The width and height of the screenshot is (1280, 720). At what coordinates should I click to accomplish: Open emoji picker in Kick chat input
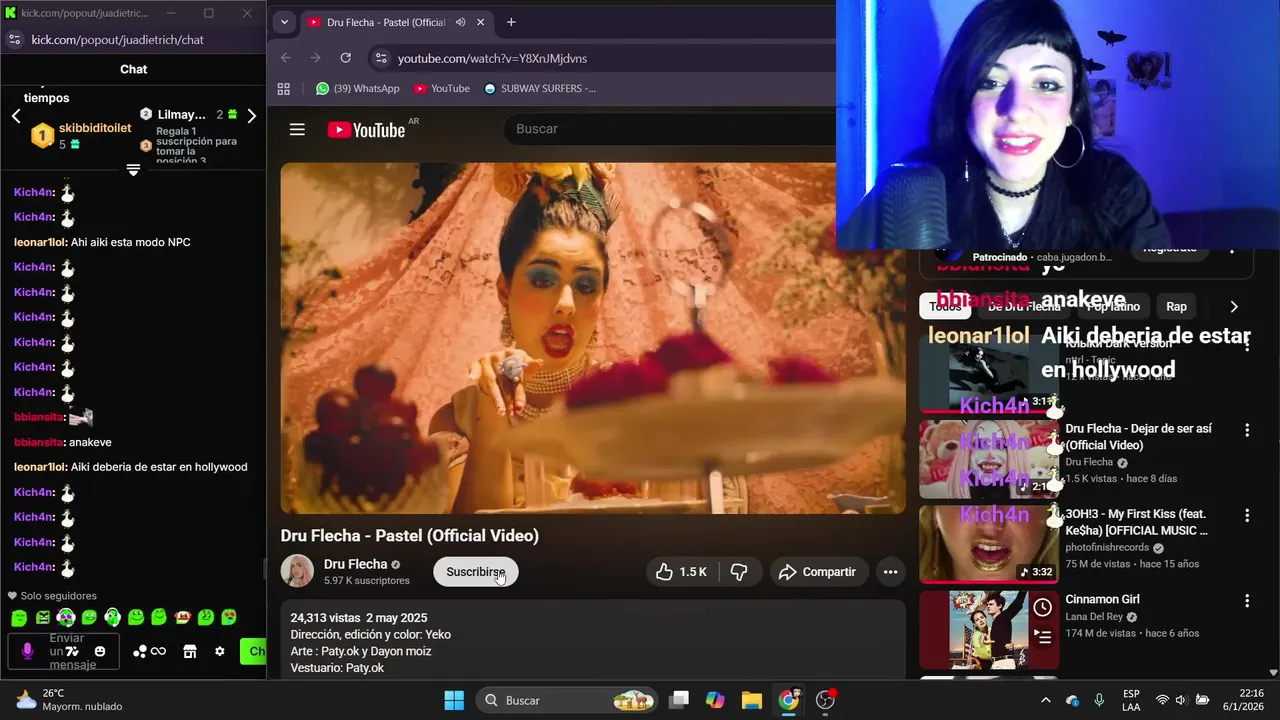100,652
